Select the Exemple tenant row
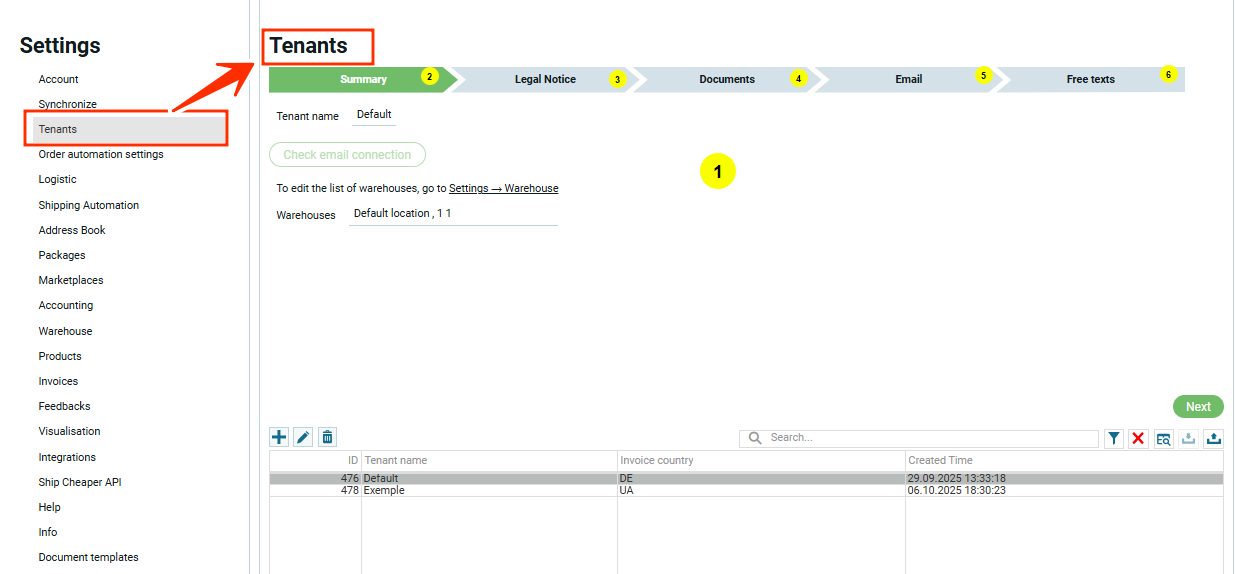This screenshot has width=1235, height=574. 385,491
